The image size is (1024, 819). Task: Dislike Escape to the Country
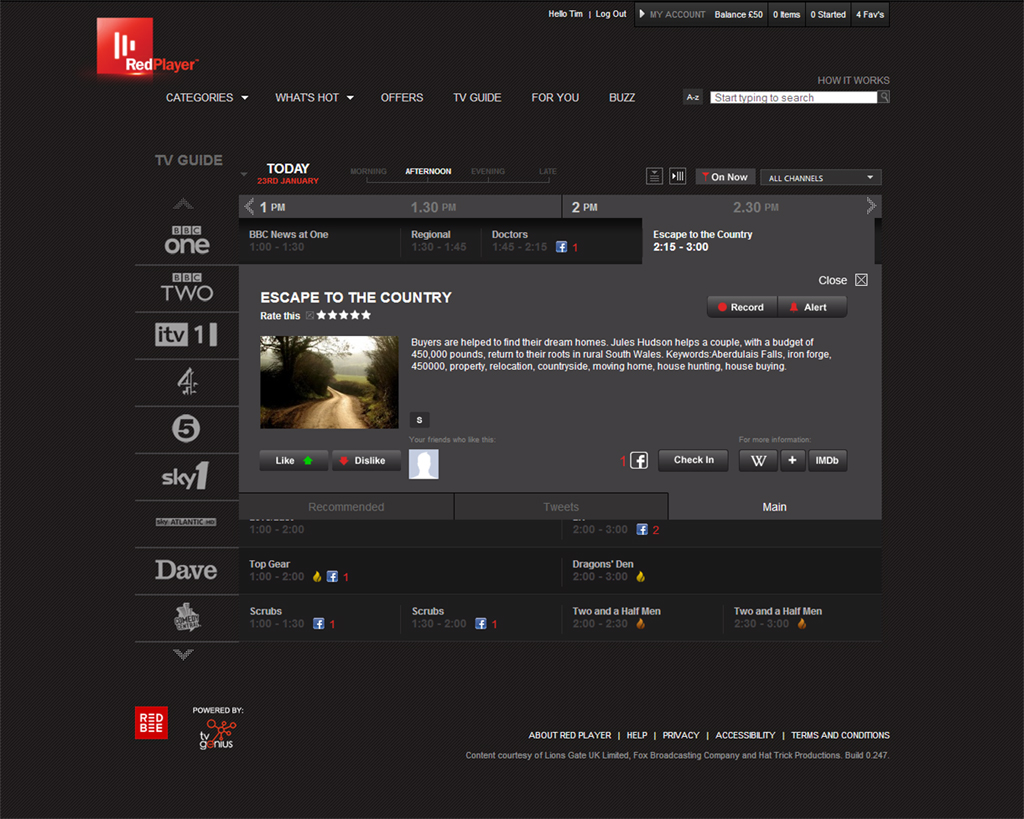366,460
